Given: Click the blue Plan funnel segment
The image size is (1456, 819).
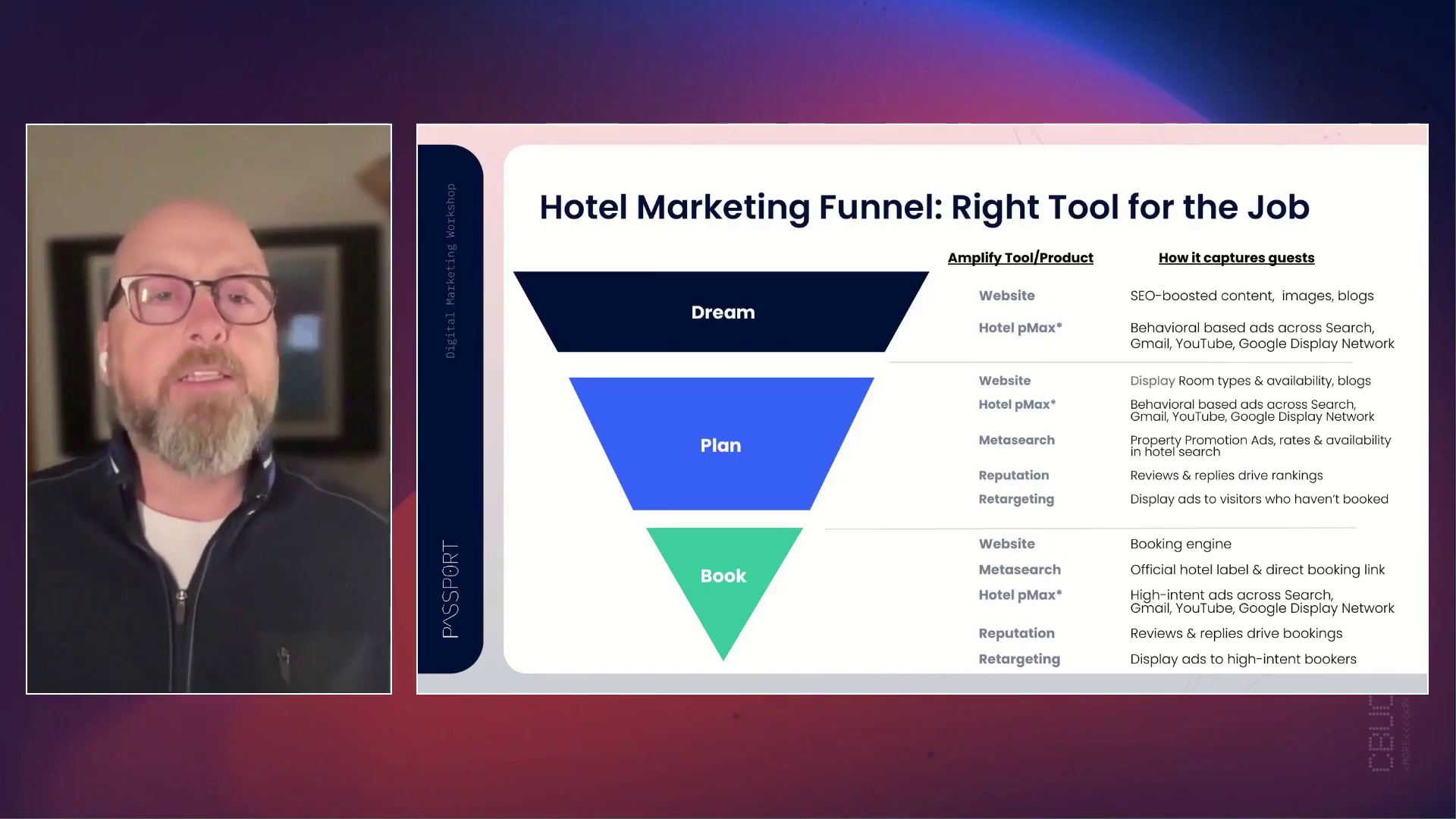Looking at the screenshot, I should [720, 445].
